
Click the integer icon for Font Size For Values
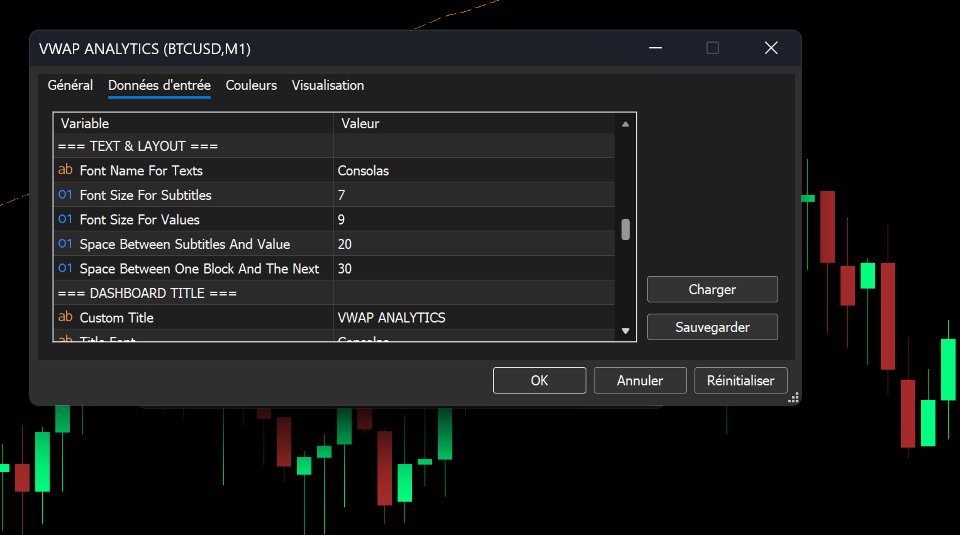65,219
